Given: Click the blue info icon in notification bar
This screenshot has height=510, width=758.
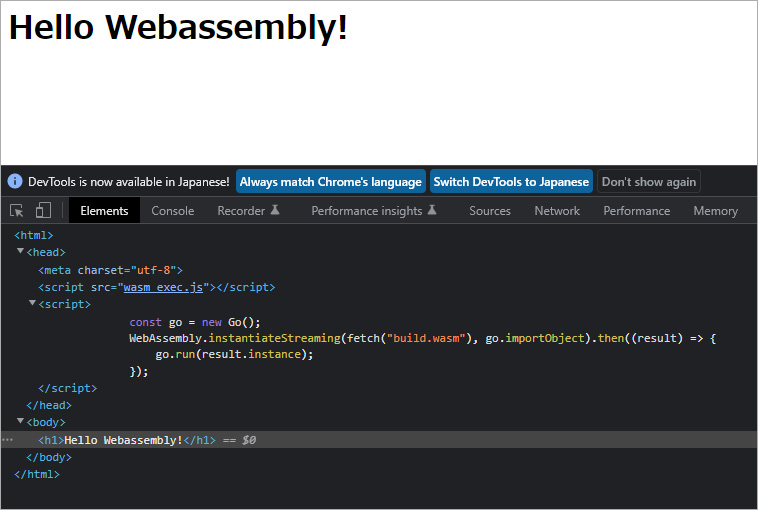Looking at the screenshot, I should [x=15, y=181].
